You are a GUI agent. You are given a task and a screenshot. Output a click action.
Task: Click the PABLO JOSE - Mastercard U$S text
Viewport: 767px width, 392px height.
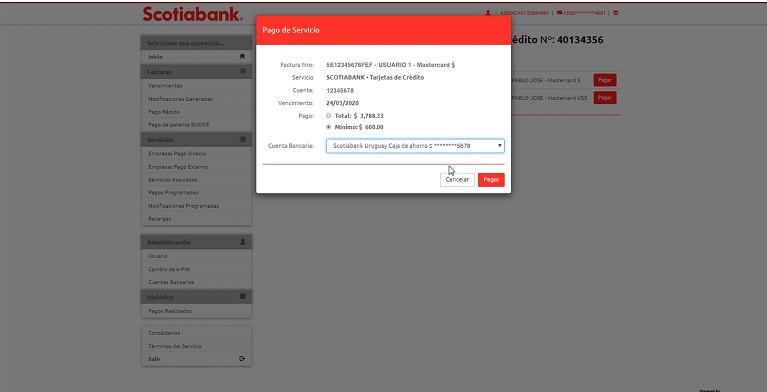coord(549,97)
